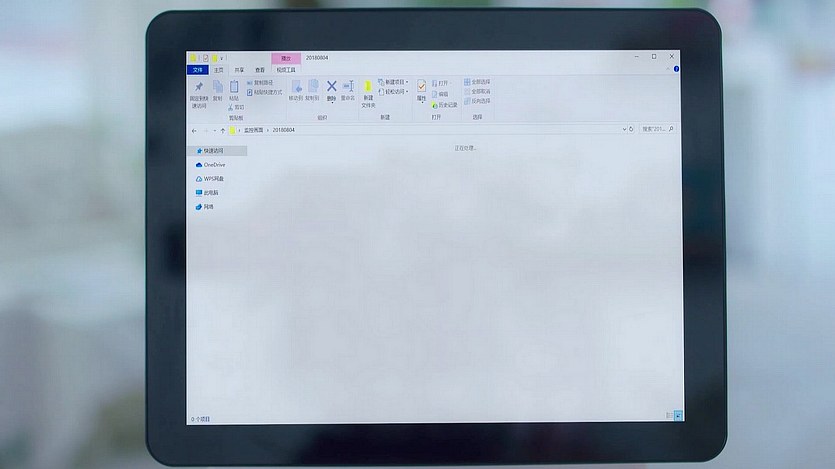Select This PC (此电脑) in sidebar
The image size is (835, 469).
click(x=207, y=193)
